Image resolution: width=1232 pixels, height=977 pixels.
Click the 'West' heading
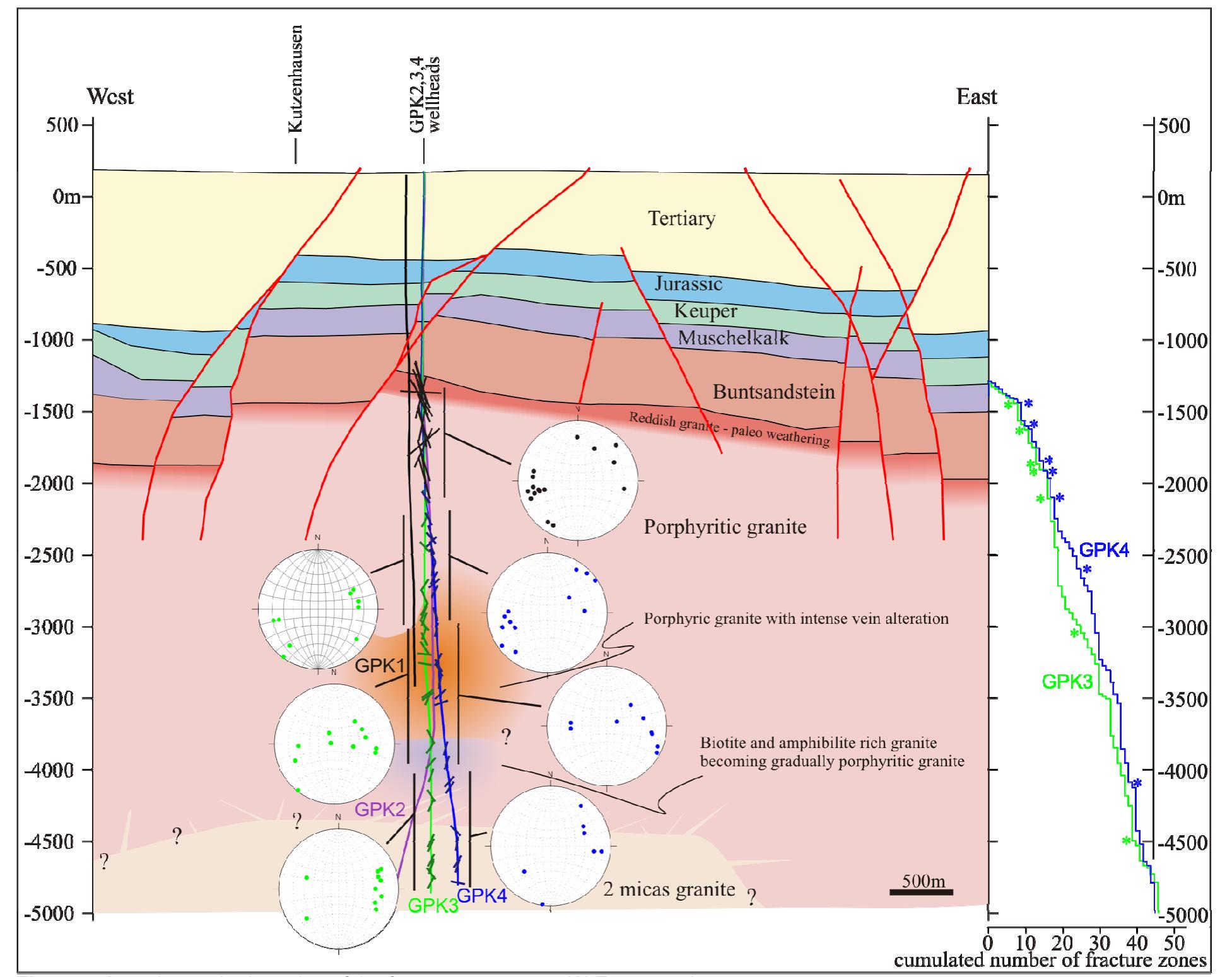point(110,97)
